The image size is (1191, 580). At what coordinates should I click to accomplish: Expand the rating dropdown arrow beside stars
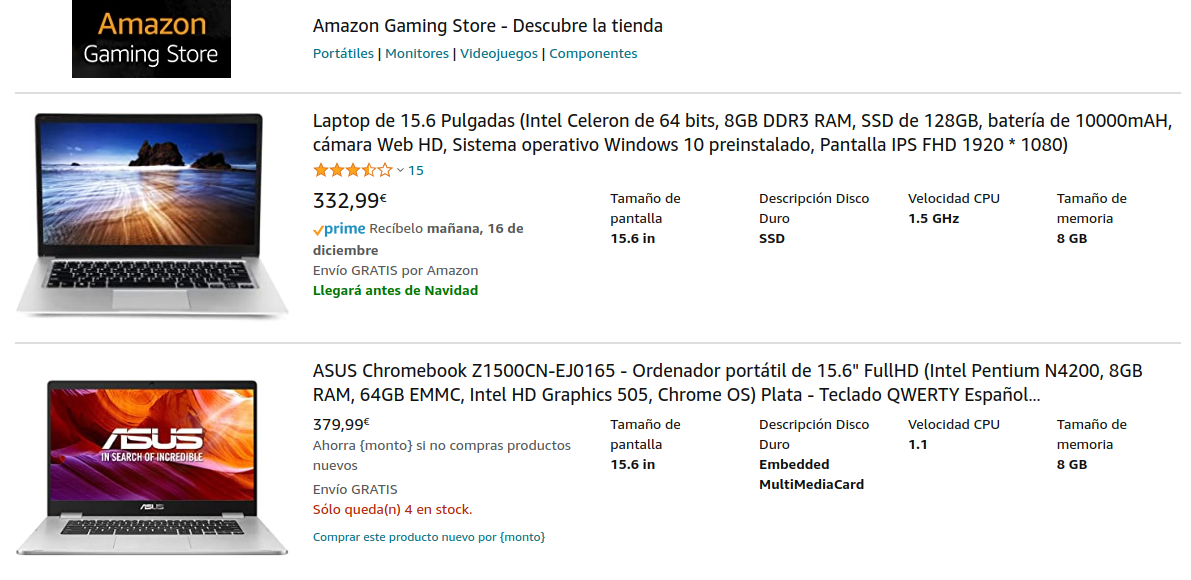(401, 171)
